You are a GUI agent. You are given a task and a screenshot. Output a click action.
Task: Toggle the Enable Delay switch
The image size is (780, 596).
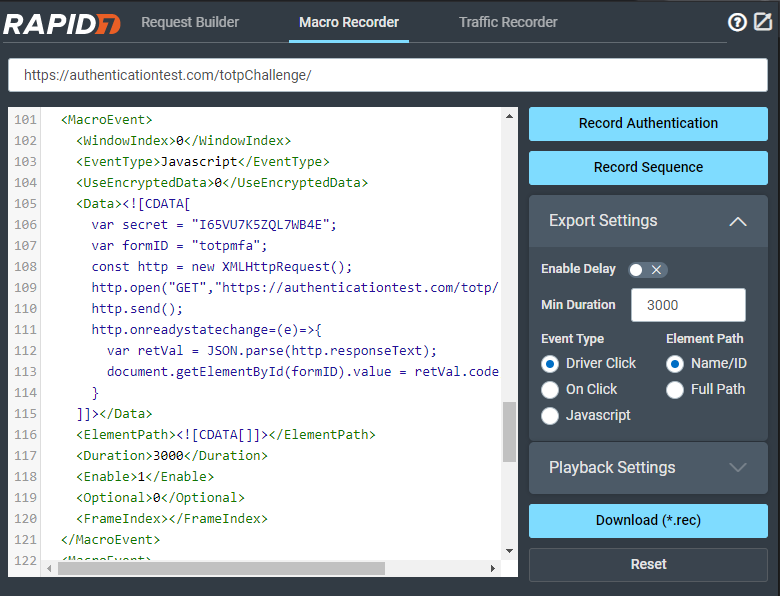point(647,269)
